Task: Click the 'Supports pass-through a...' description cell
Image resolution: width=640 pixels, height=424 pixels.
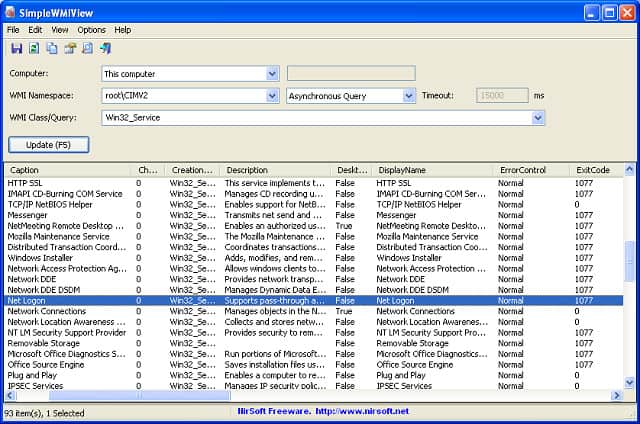Action: [275, 301]
